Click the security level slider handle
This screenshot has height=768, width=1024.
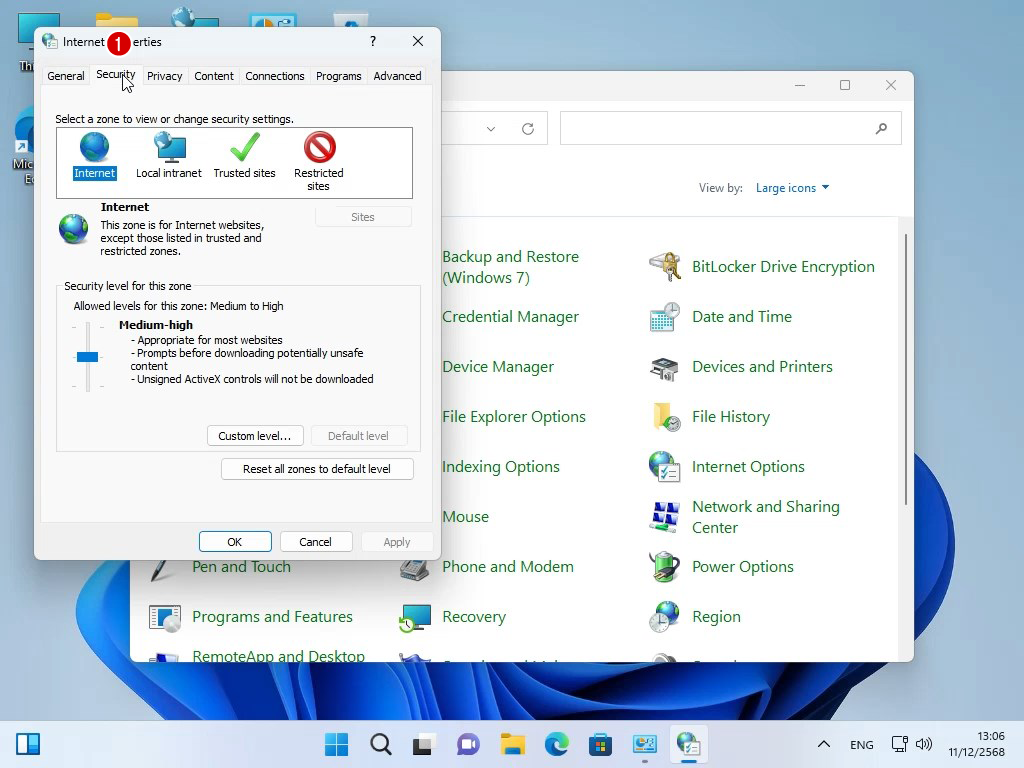[88, 357]
